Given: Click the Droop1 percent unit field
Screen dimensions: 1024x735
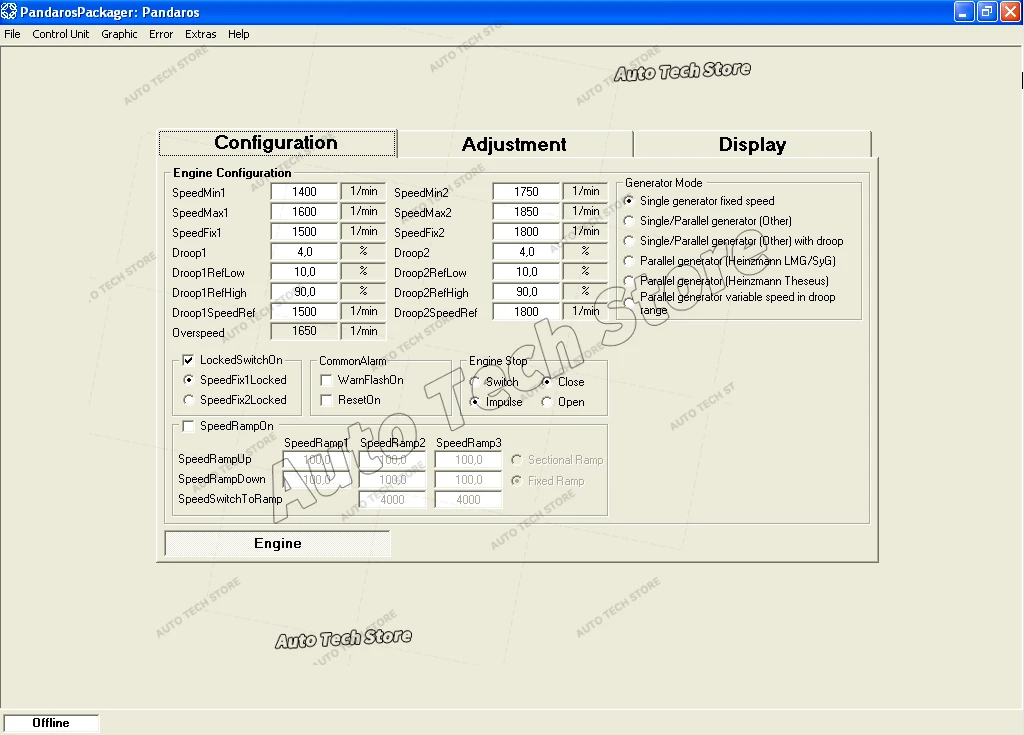Looking at the screenshot, I should point(364,252).
